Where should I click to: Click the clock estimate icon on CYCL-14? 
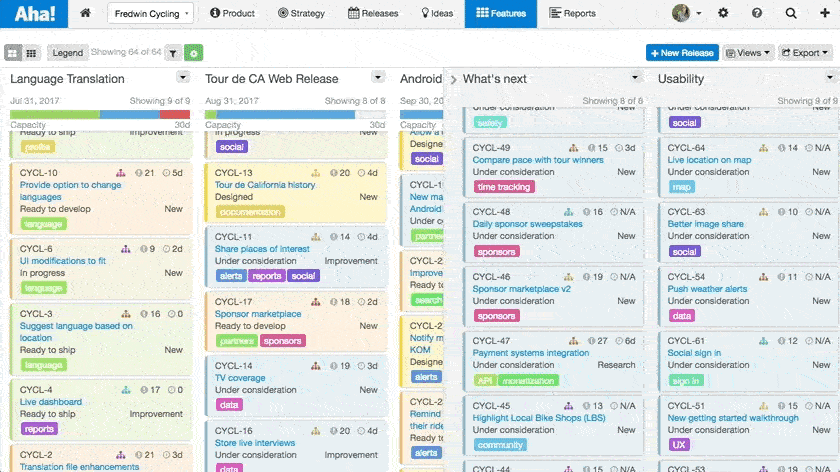pyautogui.click(x=361, y=366)
